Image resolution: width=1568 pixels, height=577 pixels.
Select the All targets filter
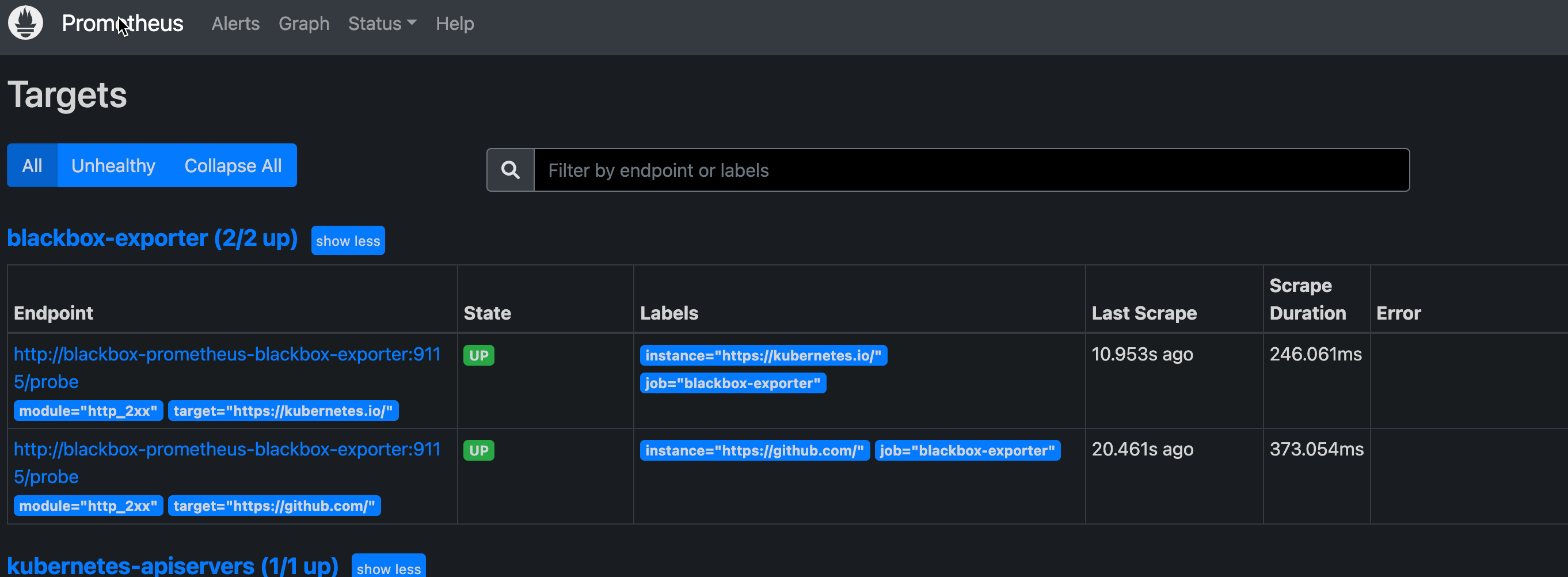pyautogui.click(x=32, y=165)
